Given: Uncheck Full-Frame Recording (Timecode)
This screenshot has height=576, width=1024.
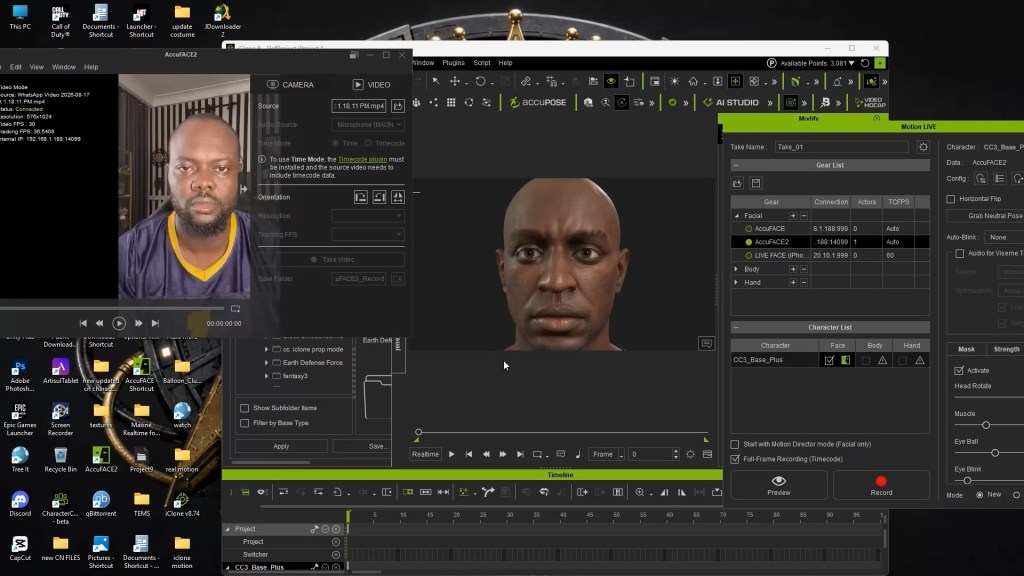Looking at the screenshot, I should click(x=735, y=459).
